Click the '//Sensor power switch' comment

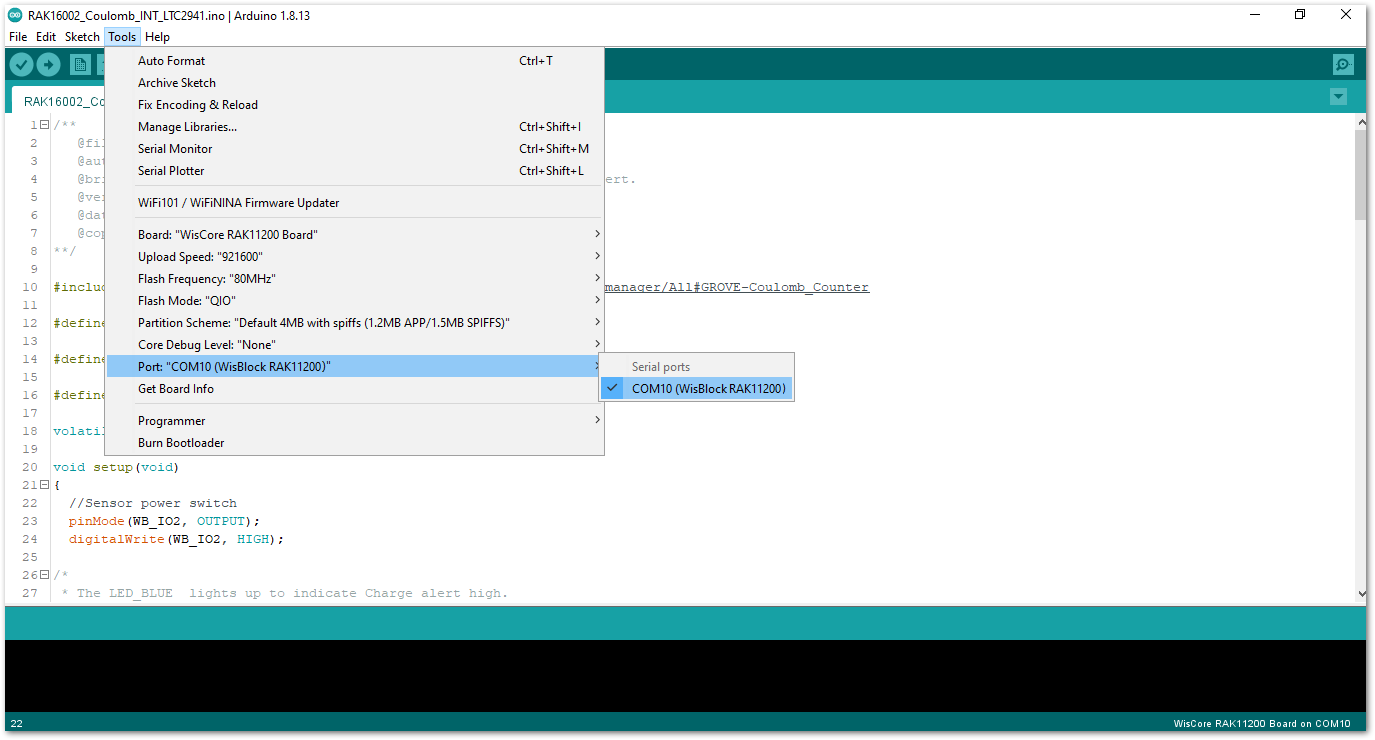pyautogui.click(x=153, y=503)
